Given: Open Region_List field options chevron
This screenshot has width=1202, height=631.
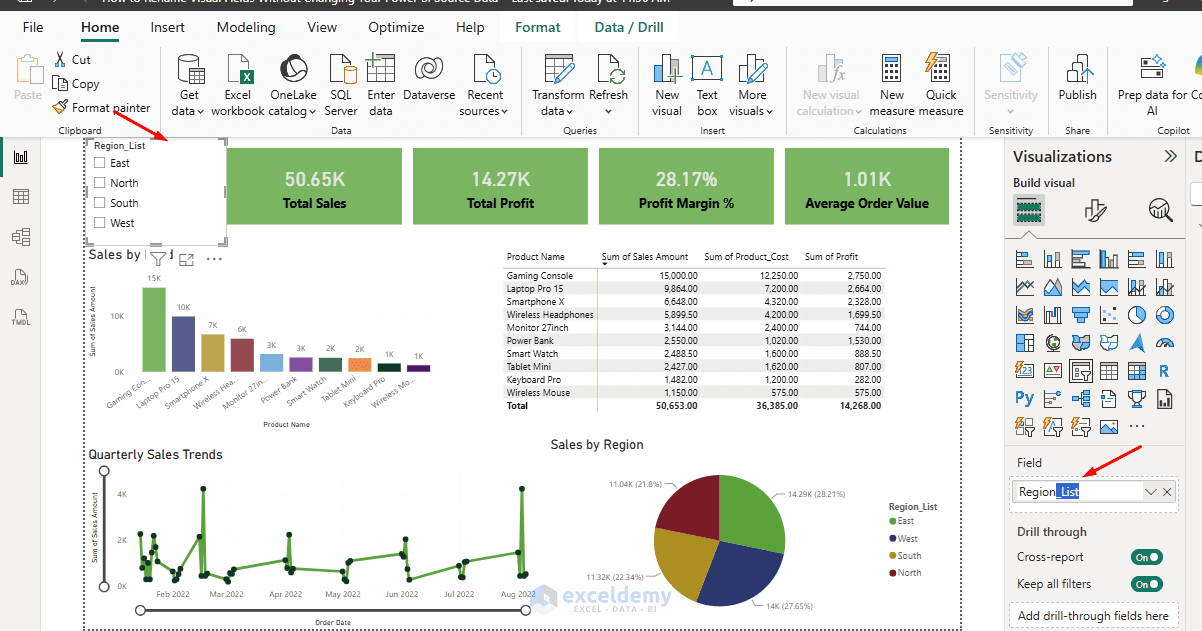Looking at the screenshot, I should click(1151, 492).
